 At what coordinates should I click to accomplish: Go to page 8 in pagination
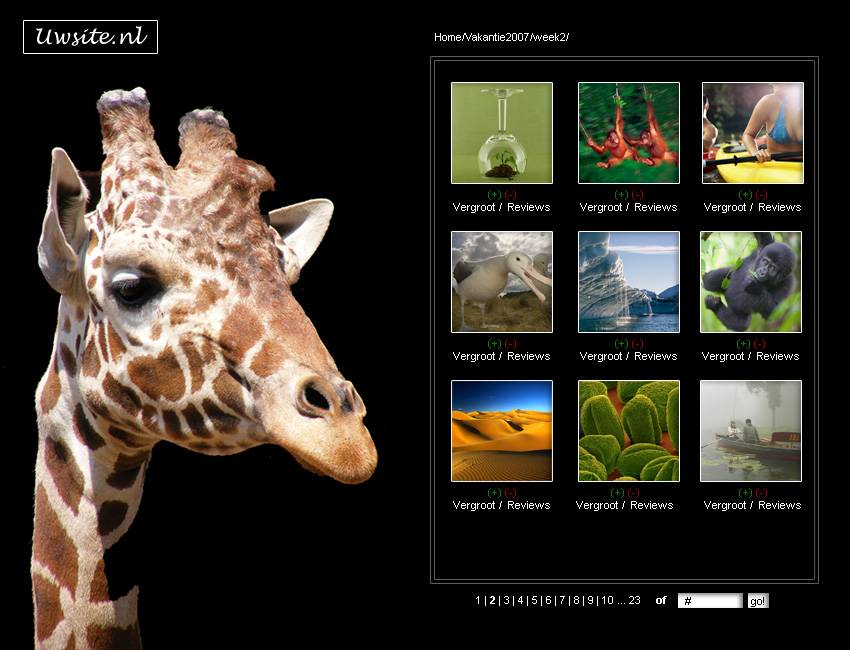[x=577, y=601]
